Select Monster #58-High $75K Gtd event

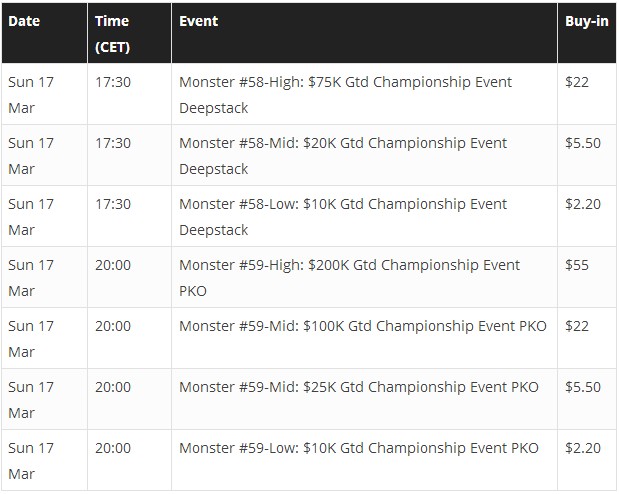click(345, 95)
